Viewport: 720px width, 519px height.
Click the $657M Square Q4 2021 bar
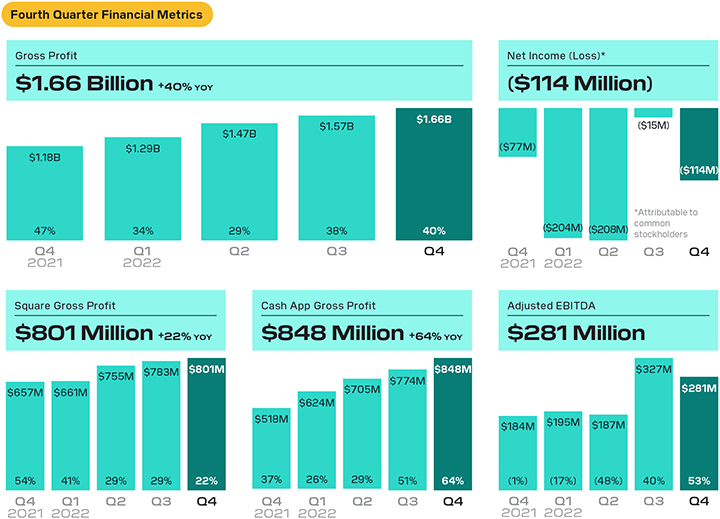click(x=25, y=436)
